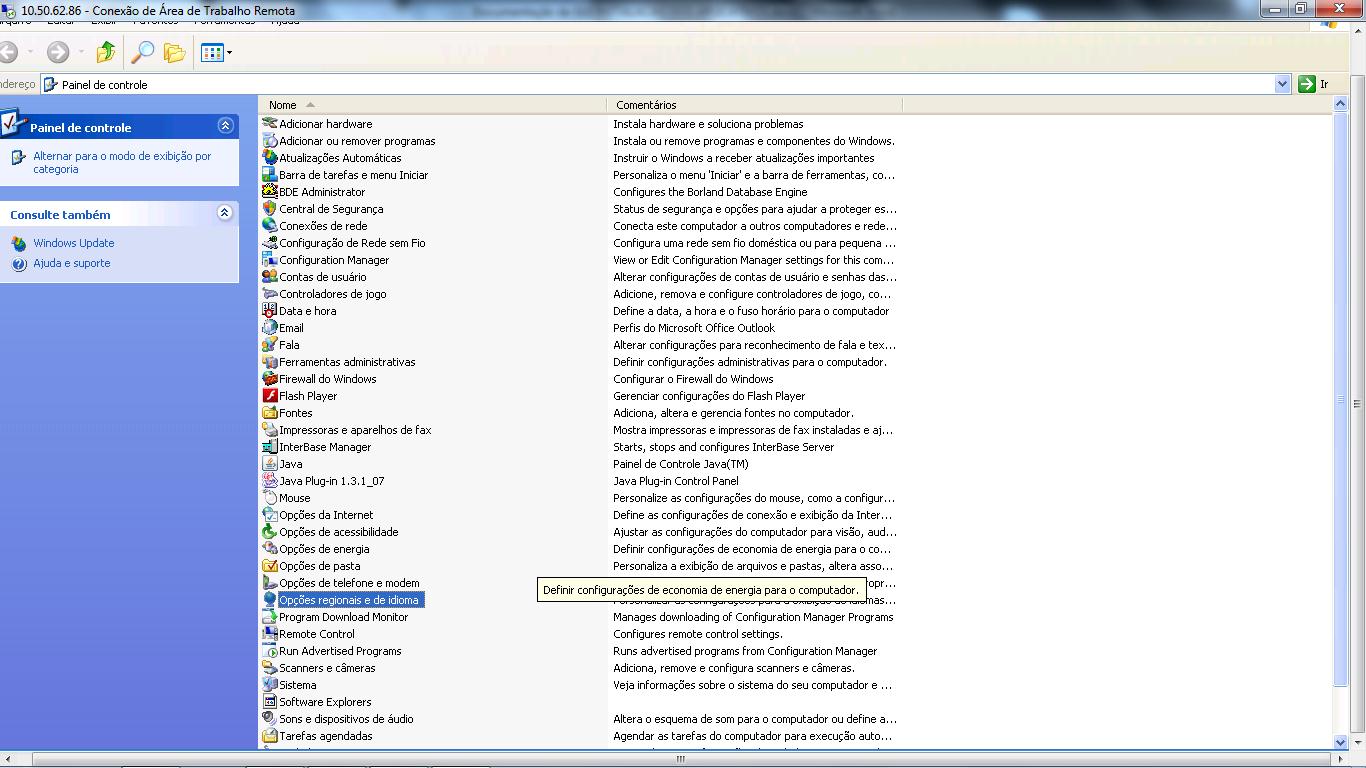Select the Central de Segurança shield icon
1366x768 pixels.
coord(270,209)
